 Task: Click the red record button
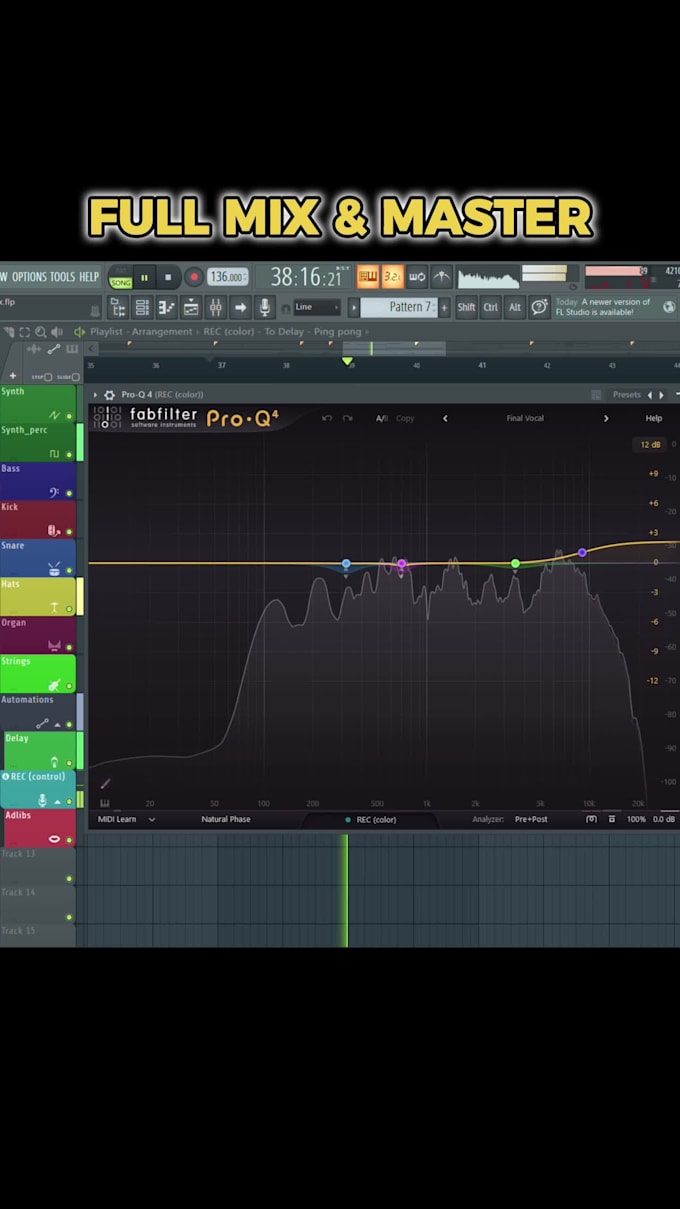point(194,277)
